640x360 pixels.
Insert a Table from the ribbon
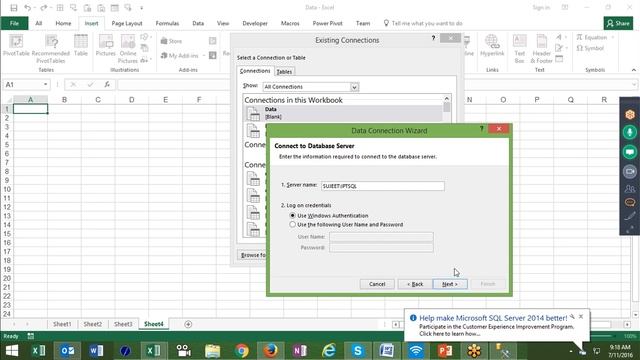pos(81,45)
